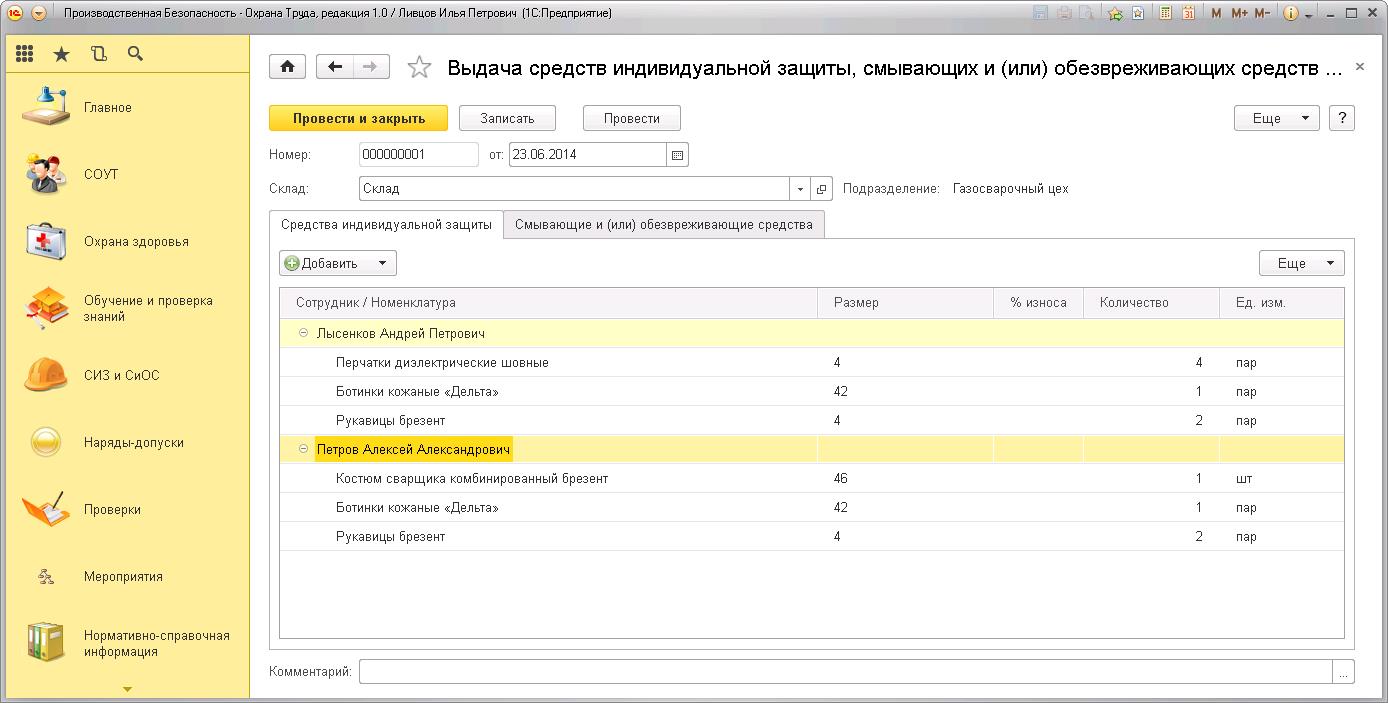The image size is (1388, 703).
Task: Open the Добавить dropdown button
Action: (x=338, y=263)
